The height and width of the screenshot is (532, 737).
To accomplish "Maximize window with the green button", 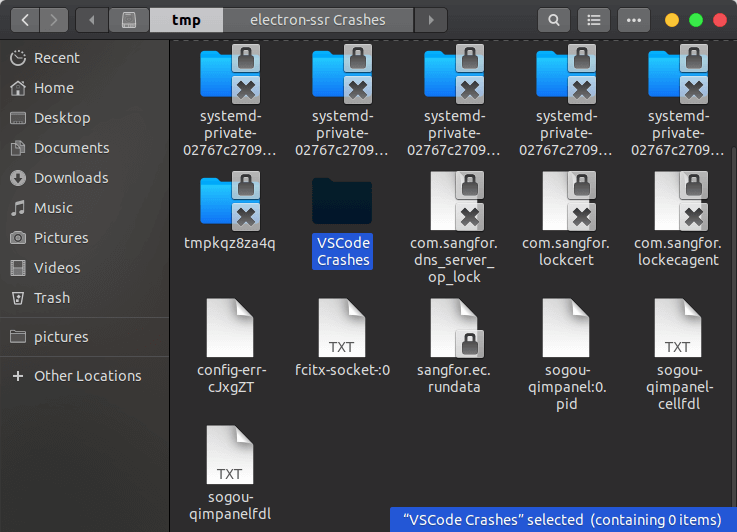I will pyautogui.click(x=696, y=20).
